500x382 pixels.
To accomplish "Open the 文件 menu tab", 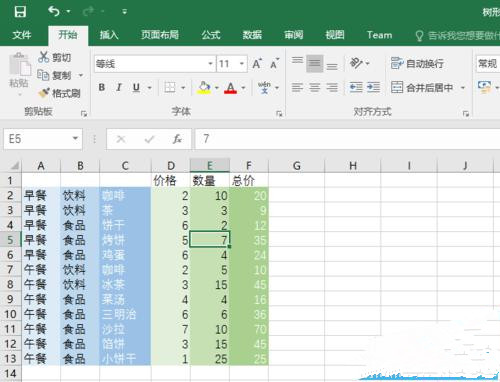I will coord(21,35).
